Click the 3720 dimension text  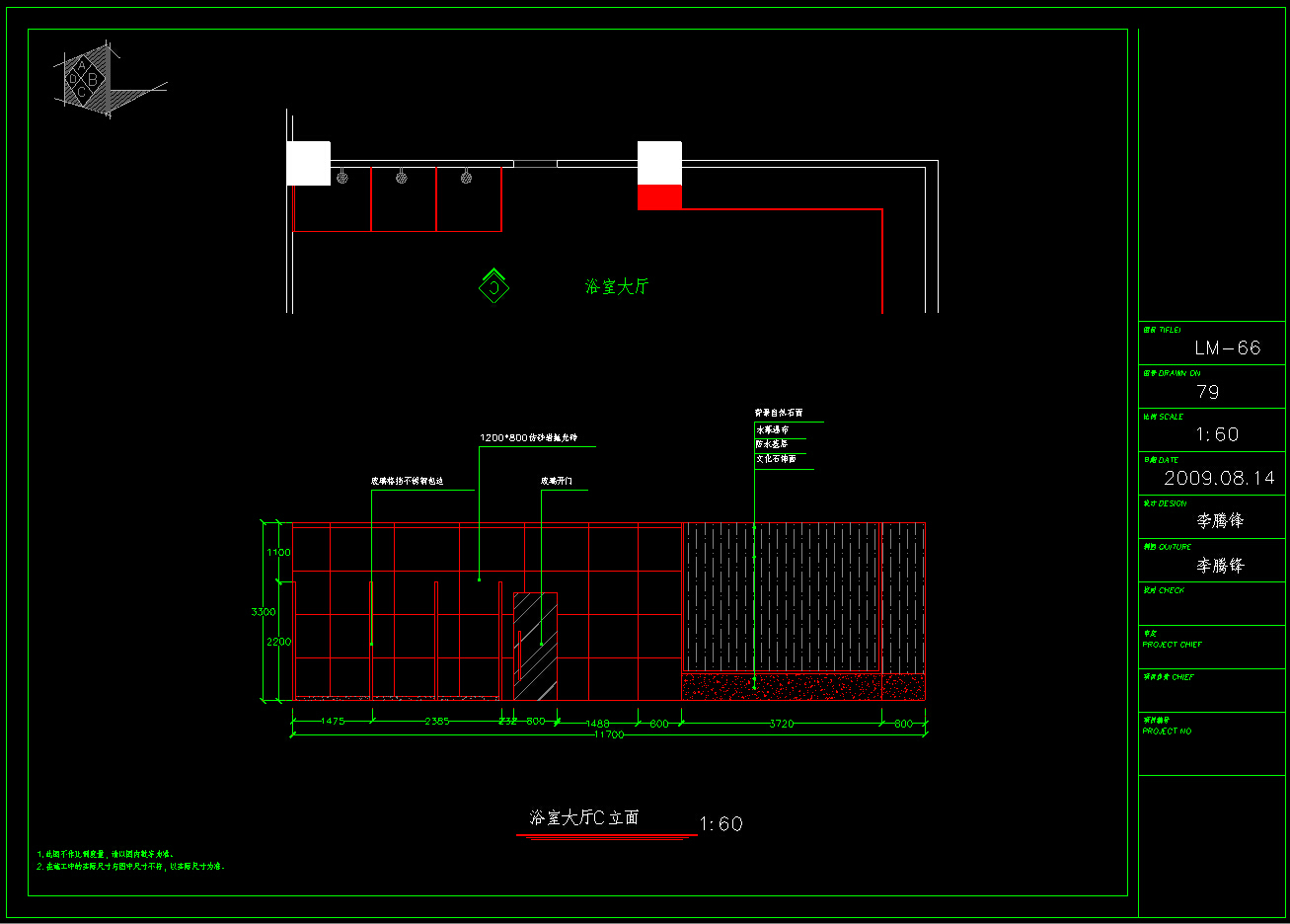pos(781,724)
